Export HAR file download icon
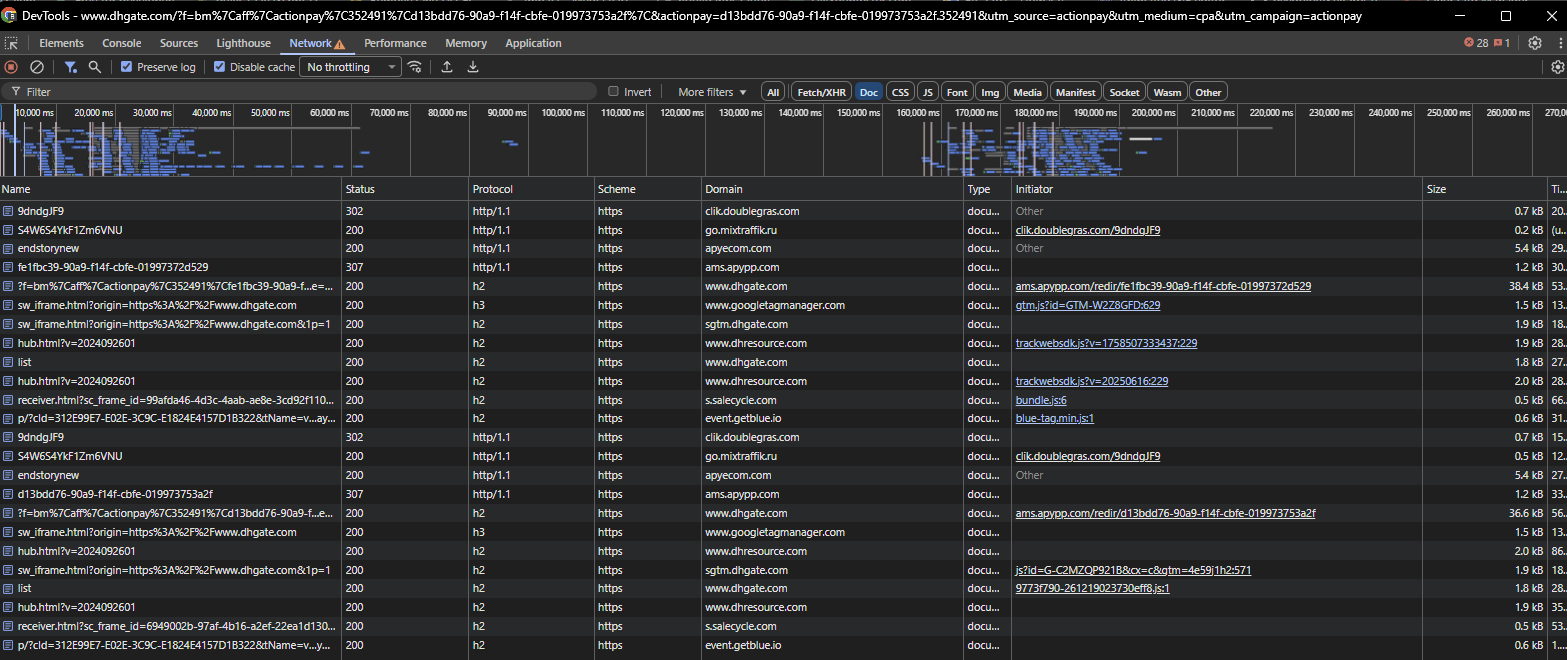 [x=473, y=67]
